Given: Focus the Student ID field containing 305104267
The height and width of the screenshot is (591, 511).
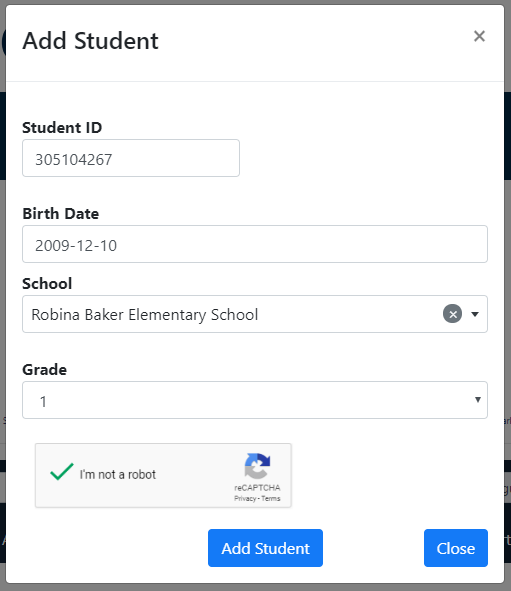Looking at the screenshot, I should point(131,158).
